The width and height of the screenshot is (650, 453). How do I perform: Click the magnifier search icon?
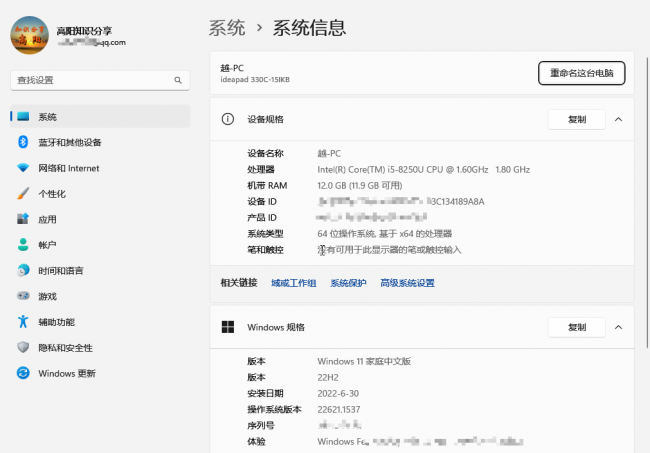pos(178,80)
